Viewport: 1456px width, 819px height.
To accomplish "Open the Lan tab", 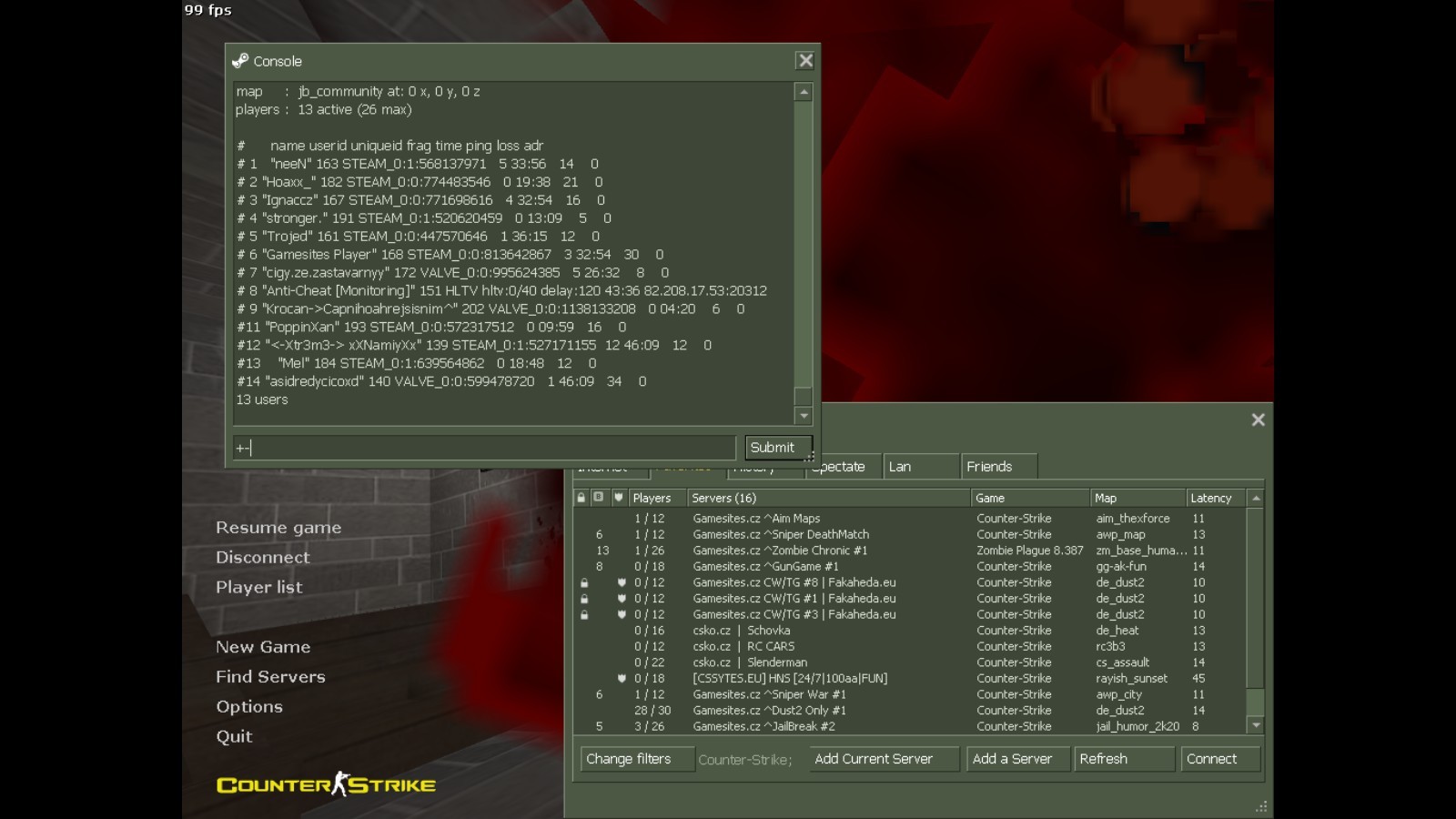I will point(921,467).
